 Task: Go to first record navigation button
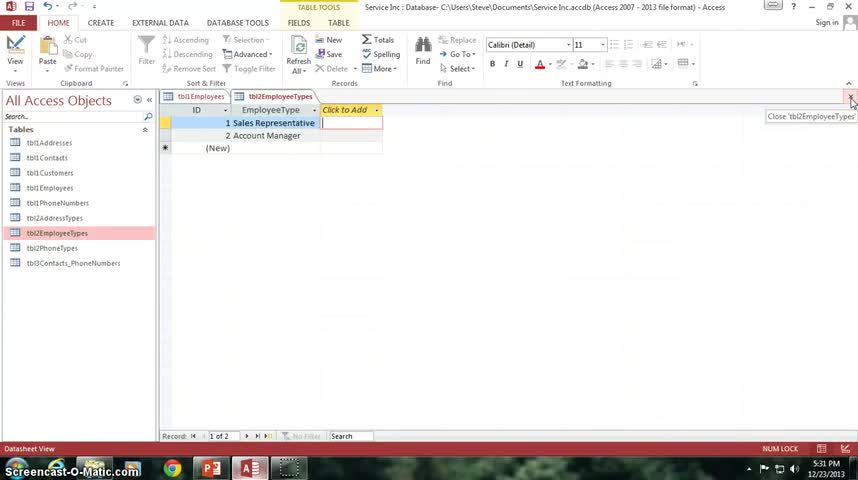(x=193, y=436)
